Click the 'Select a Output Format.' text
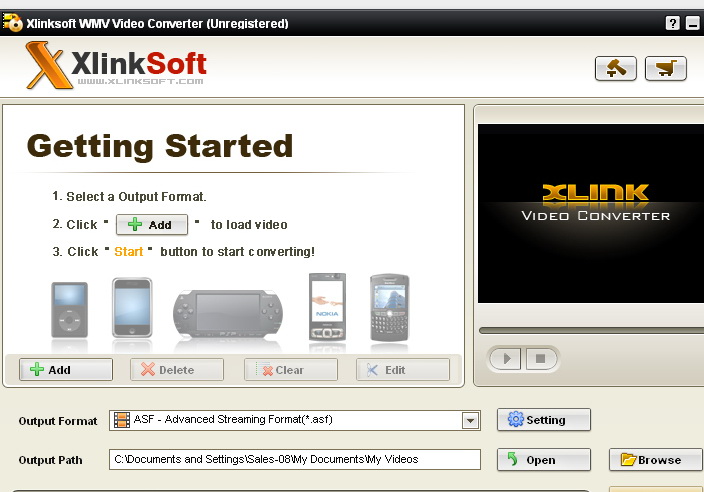Viewport: 704px width, 492px height. point(136,197)
